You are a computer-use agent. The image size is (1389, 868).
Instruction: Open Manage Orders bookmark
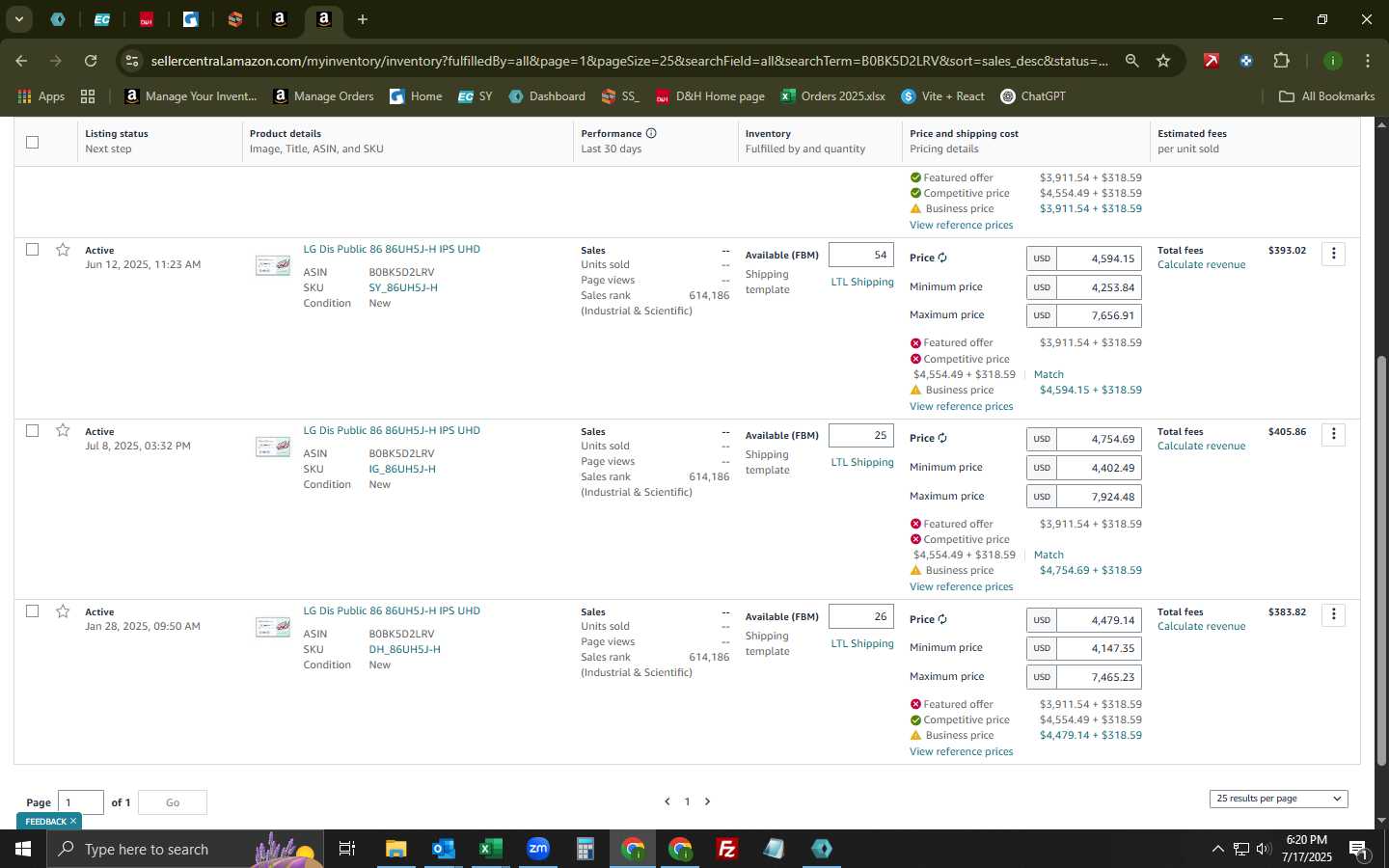[323, 96]
